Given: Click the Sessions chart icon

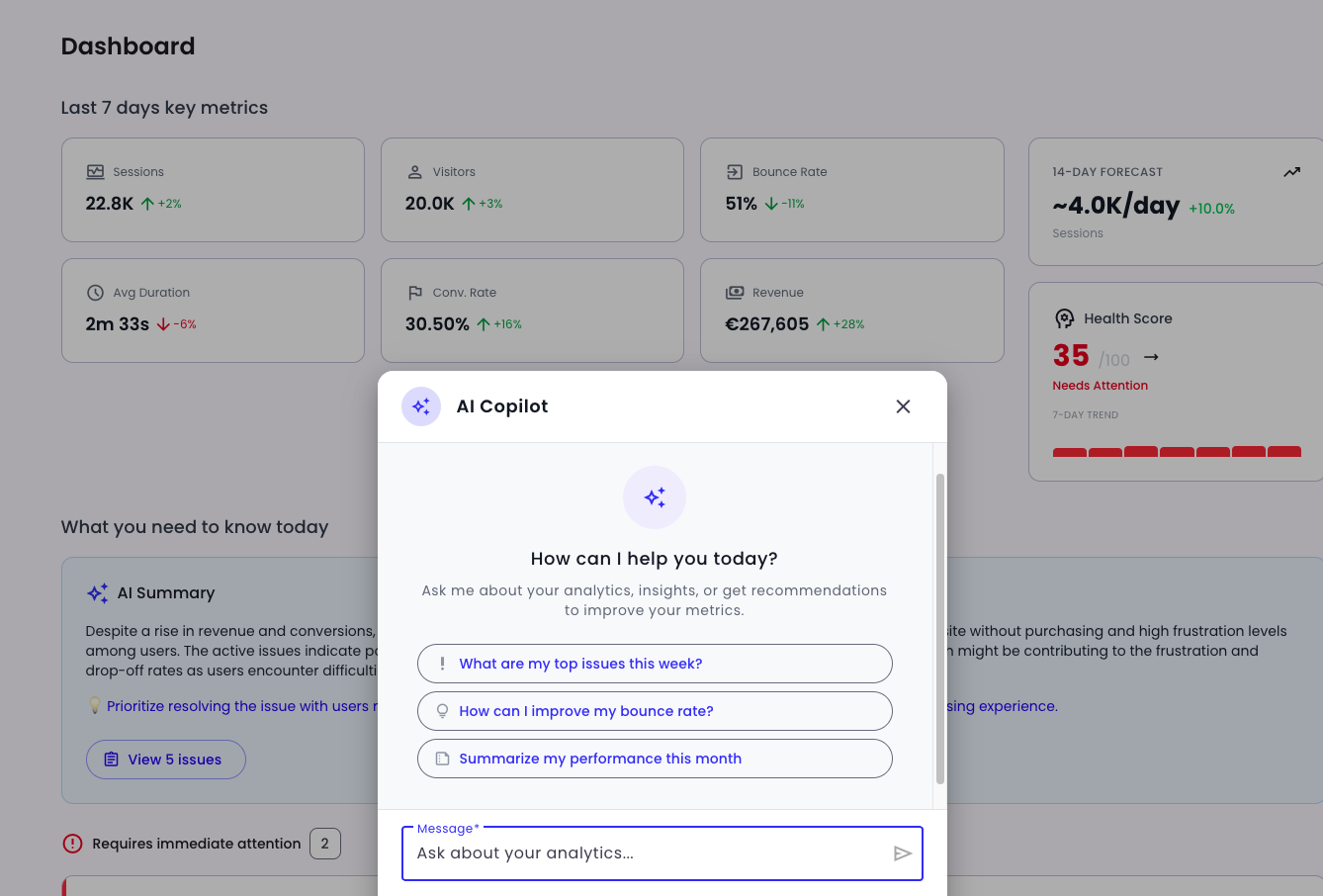Looking at the screenshot, I should click(x=95, y=172).
